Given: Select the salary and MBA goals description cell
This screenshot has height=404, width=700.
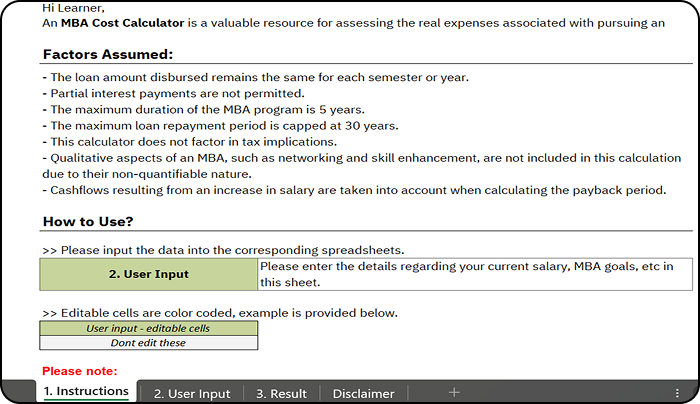Looking at the screenshot, I should tap(475, 274).
